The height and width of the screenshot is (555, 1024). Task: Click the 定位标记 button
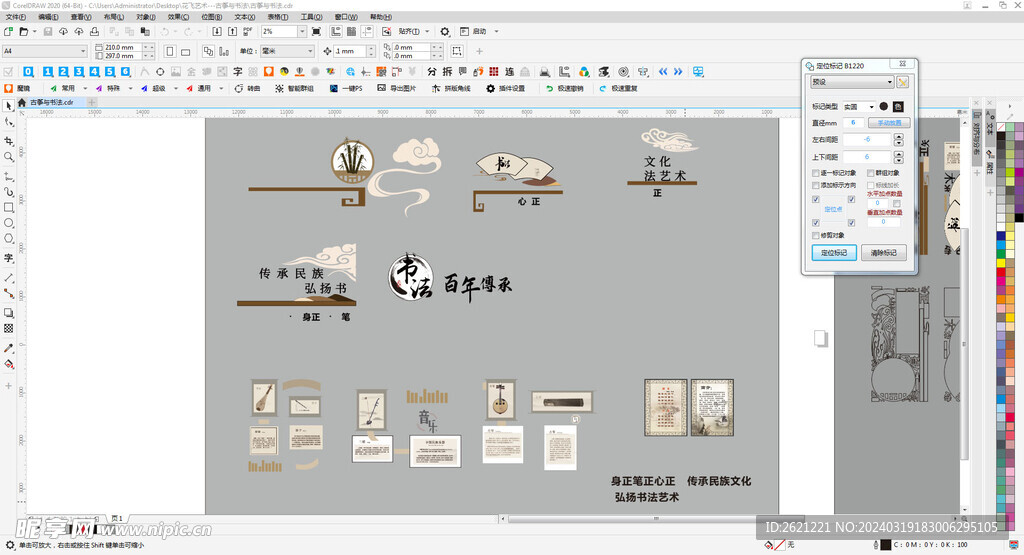[833, 253]
